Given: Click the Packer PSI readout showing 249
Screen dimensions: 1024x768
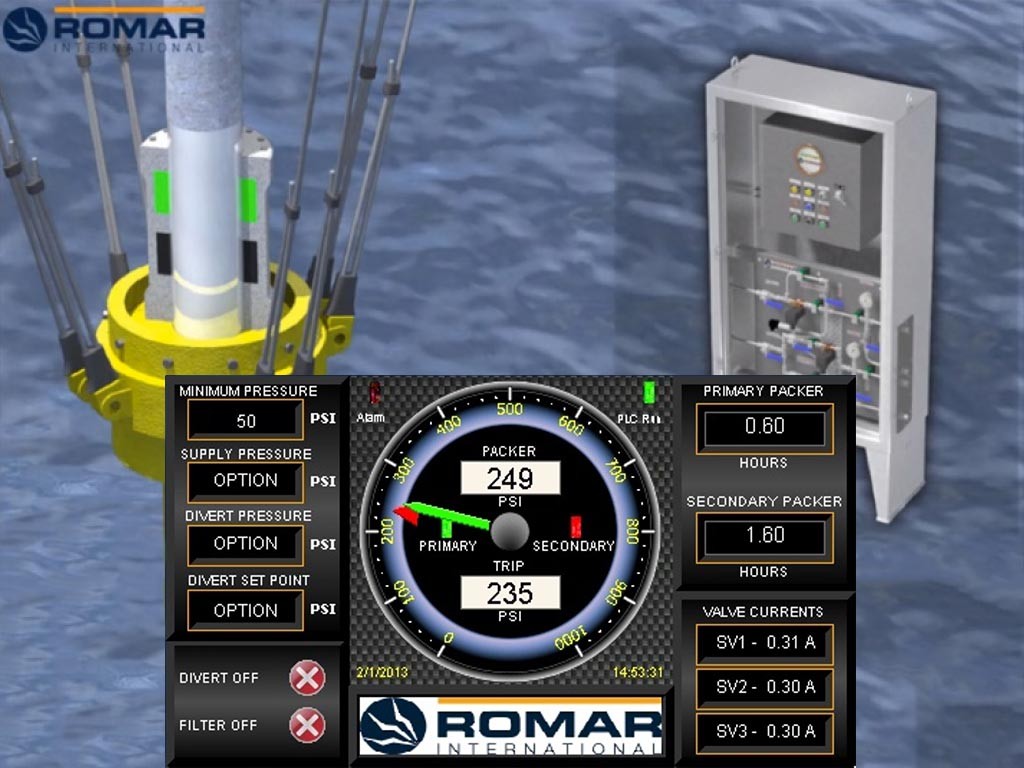Looking at the screenshot, I should (510, 478).
